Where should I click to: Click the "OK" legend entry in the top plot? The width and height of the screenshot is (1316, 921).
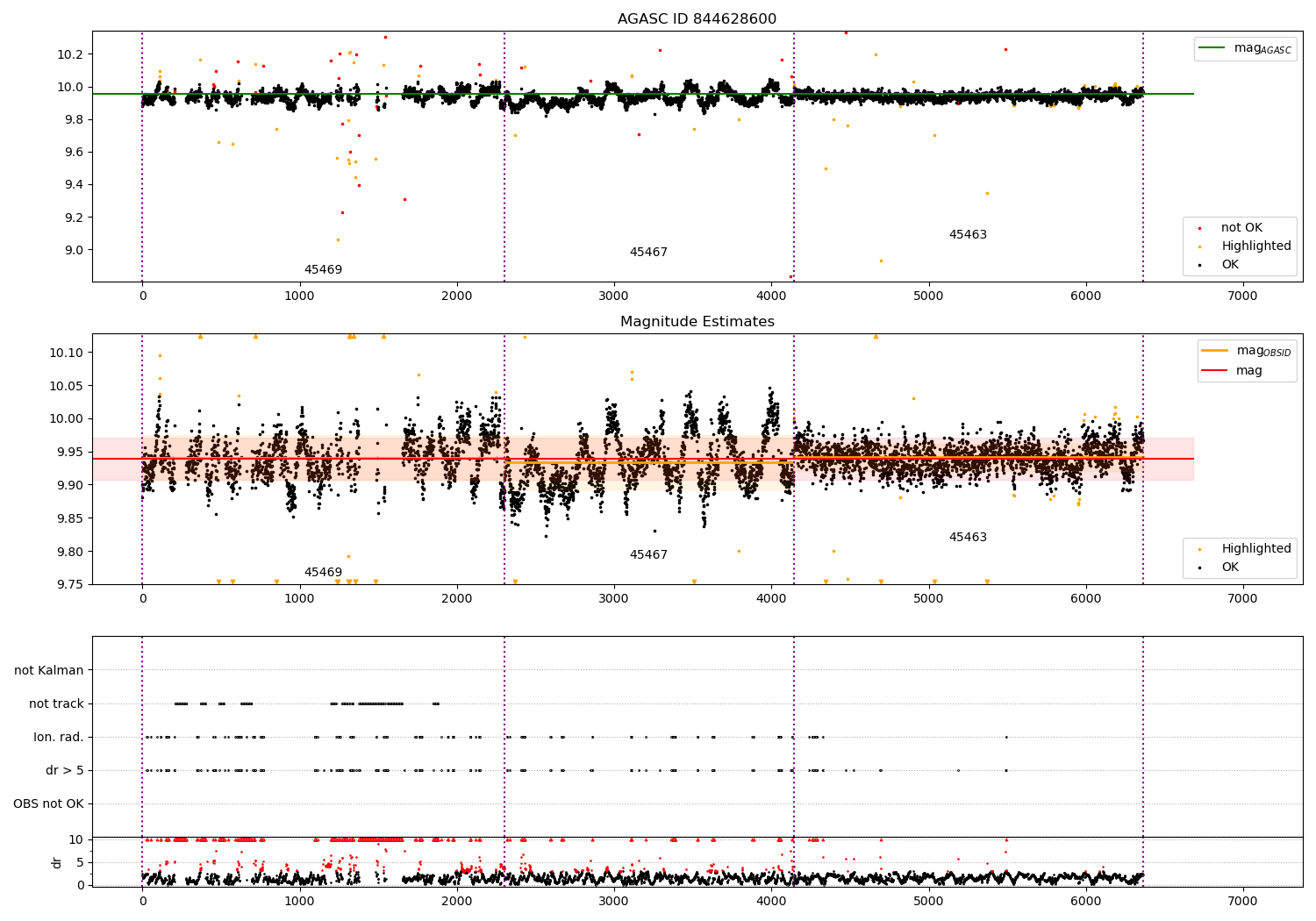click(1230, 265)
